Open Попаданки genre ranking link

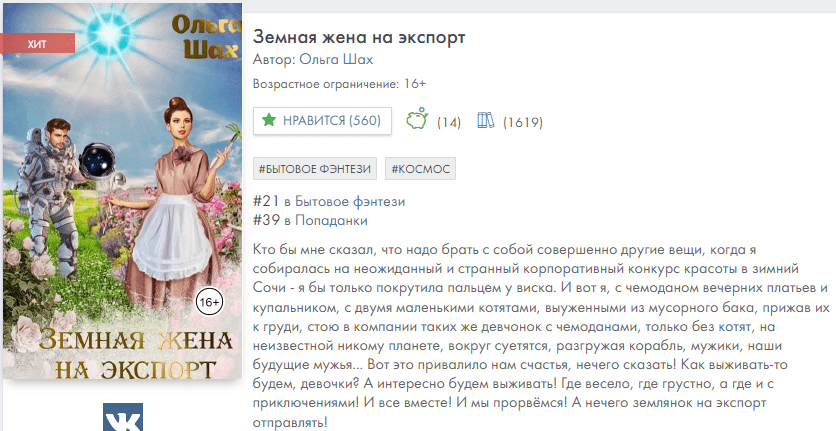[331, 220]
